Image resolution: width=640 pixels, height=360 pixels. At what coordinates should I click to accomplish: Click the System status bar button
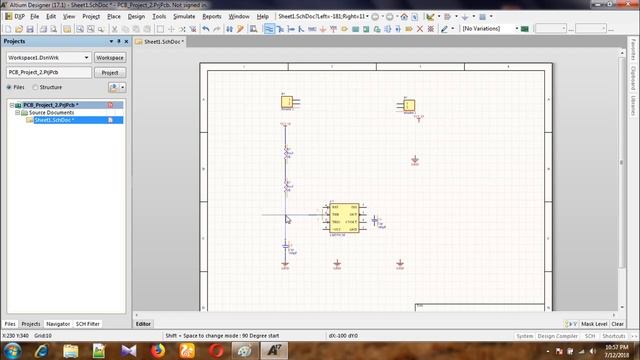(524, 336)
